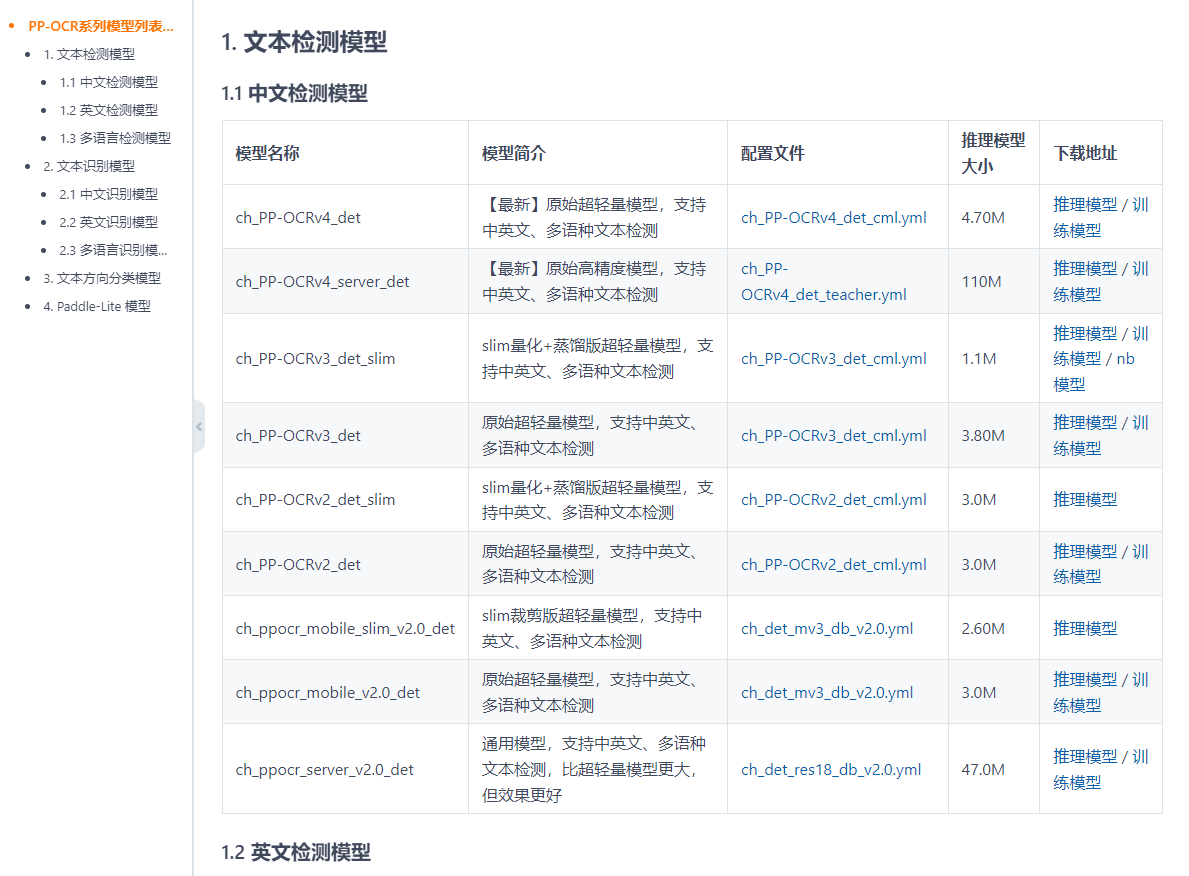1189x876 pixels.
Task: Open 4. Paddle-Lite 模型 in the sidebar
Action: click(97, 306)
